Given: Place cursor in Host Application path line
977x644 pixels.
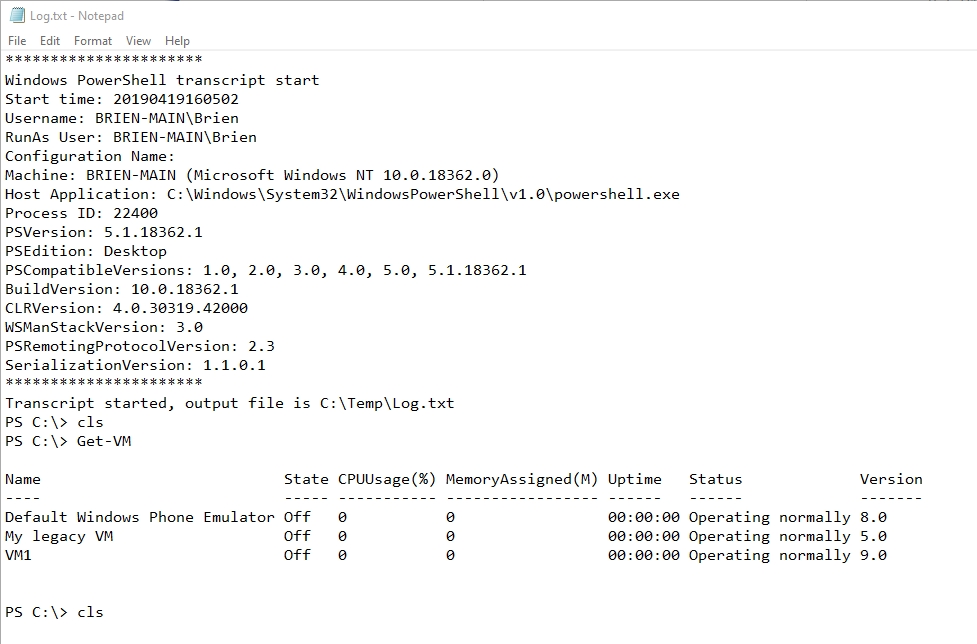Looking at the screenshot, I should coord(342,194).
